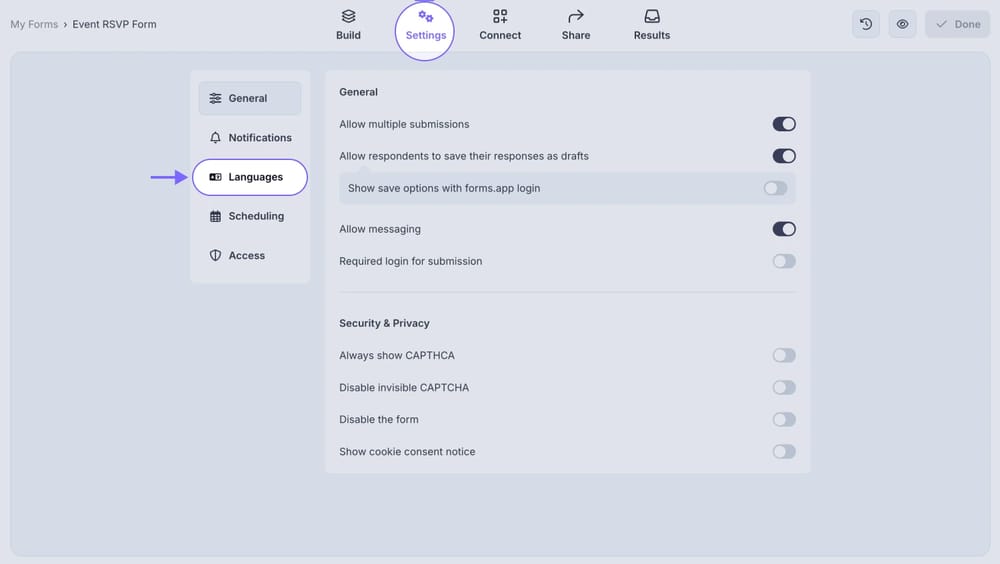Toggle Allow multiple submissions off
Image resolution: width=1000 pixels, height=564 pixels.
point(784,124)
